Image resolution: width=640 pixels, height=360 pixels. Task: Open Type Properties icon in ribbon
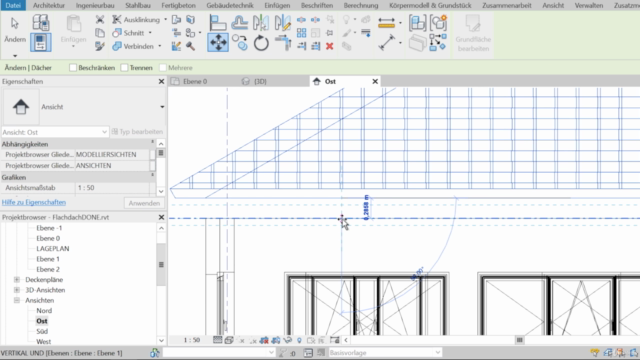(41, 22)
